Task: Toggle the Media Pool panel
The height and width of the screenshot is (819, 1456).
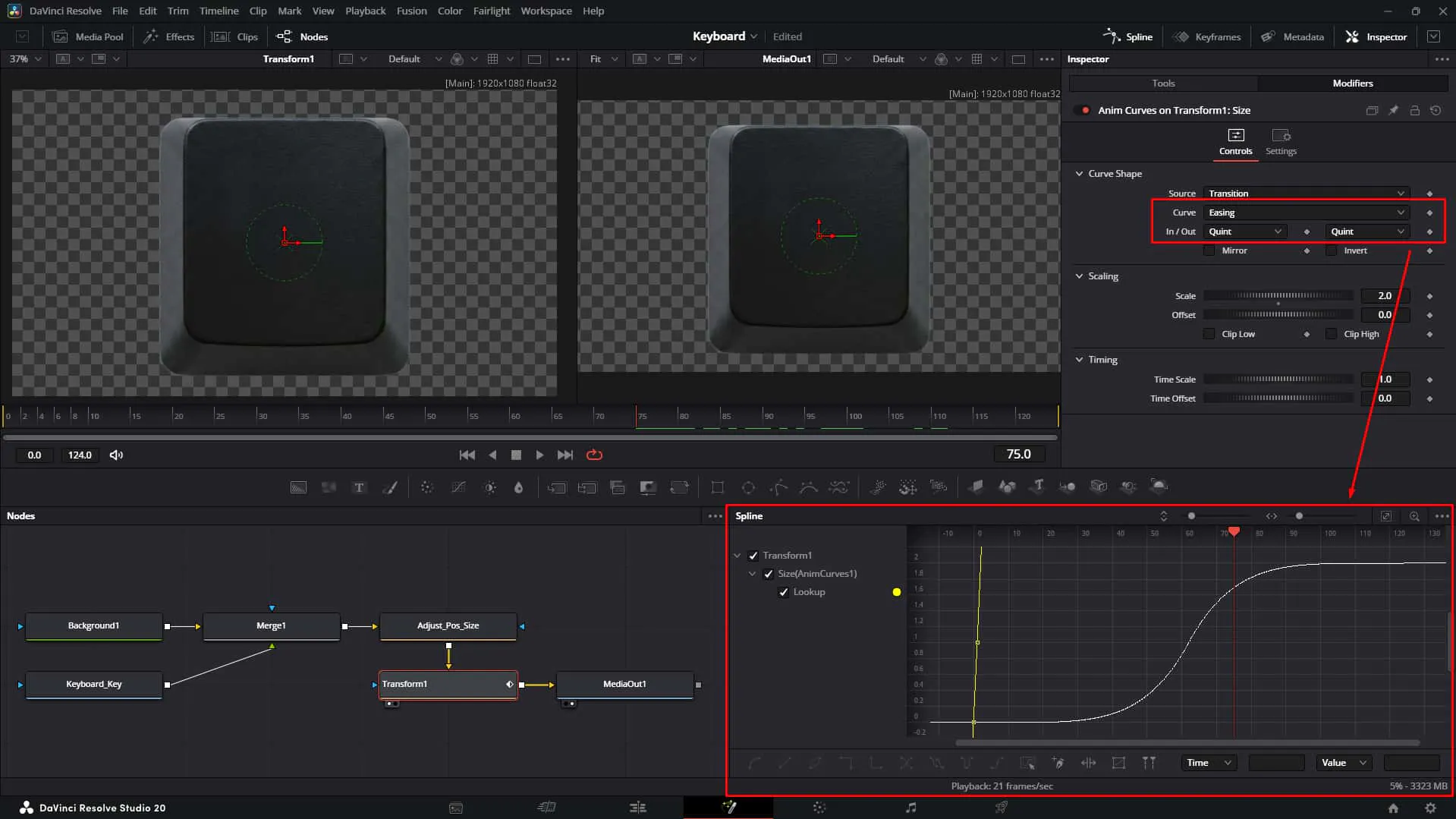Action: click(88, 36)
